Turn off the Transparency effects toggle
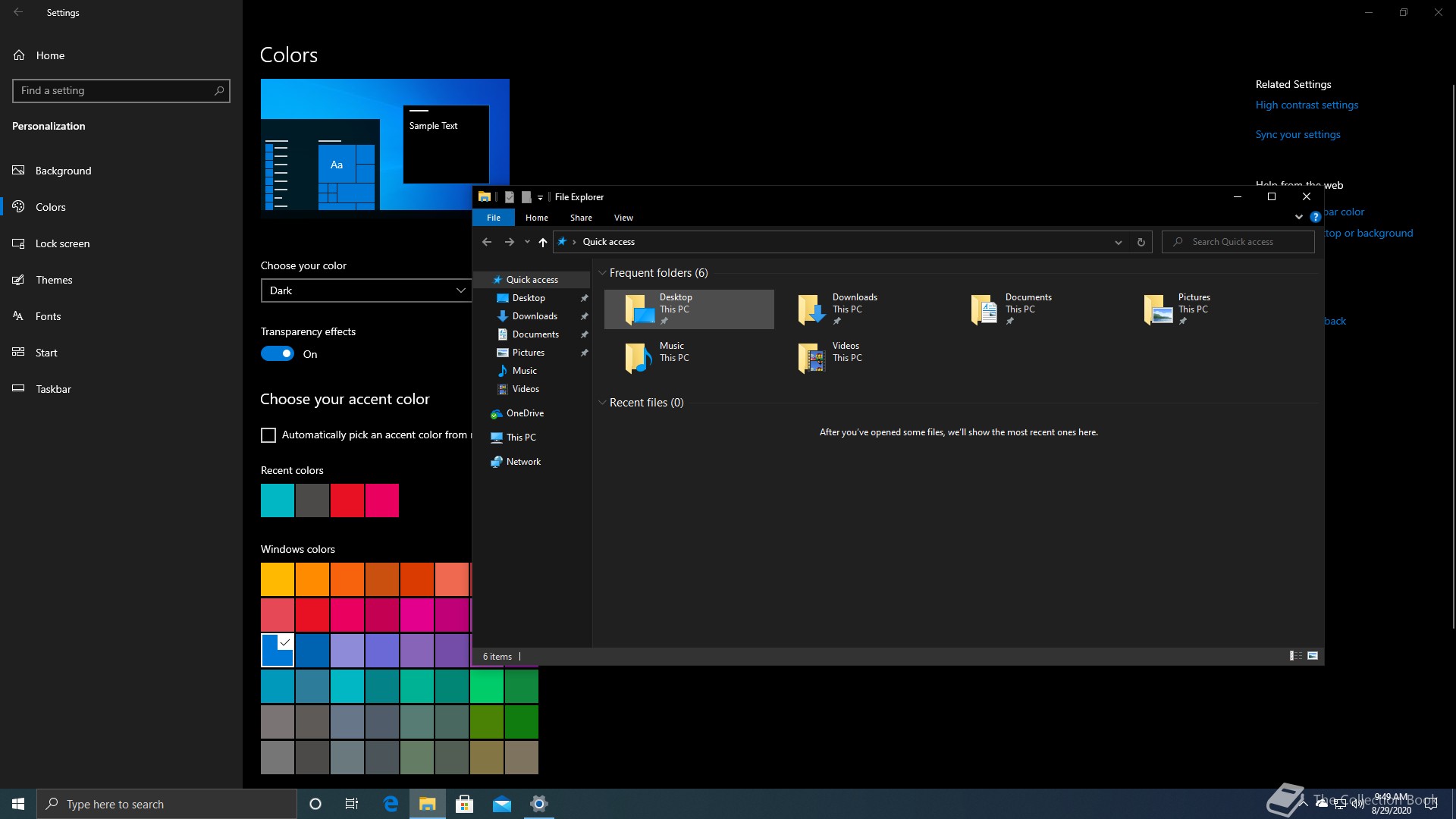Viewport: 1456px width, 819px height. 278,353
